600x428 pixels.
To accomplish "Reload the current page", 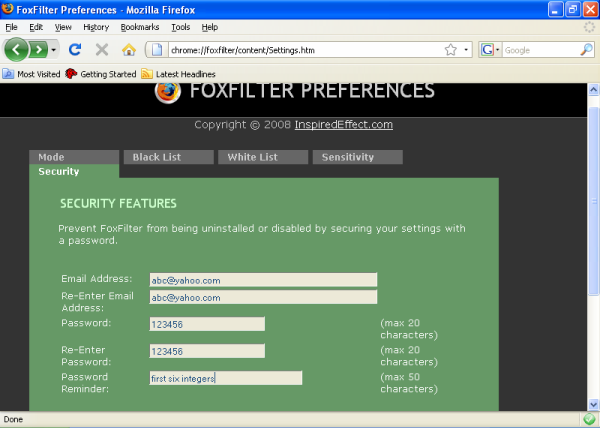I will point(75,50).
